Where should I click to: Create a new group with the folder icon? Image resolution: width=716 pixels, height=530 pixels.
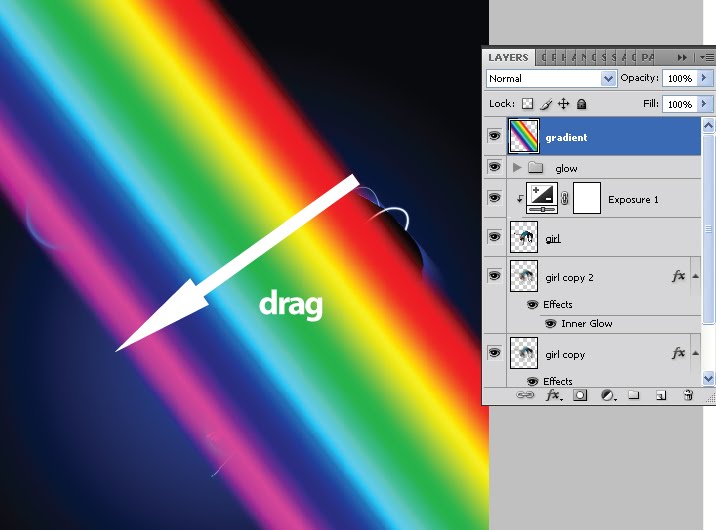[633, 394]
